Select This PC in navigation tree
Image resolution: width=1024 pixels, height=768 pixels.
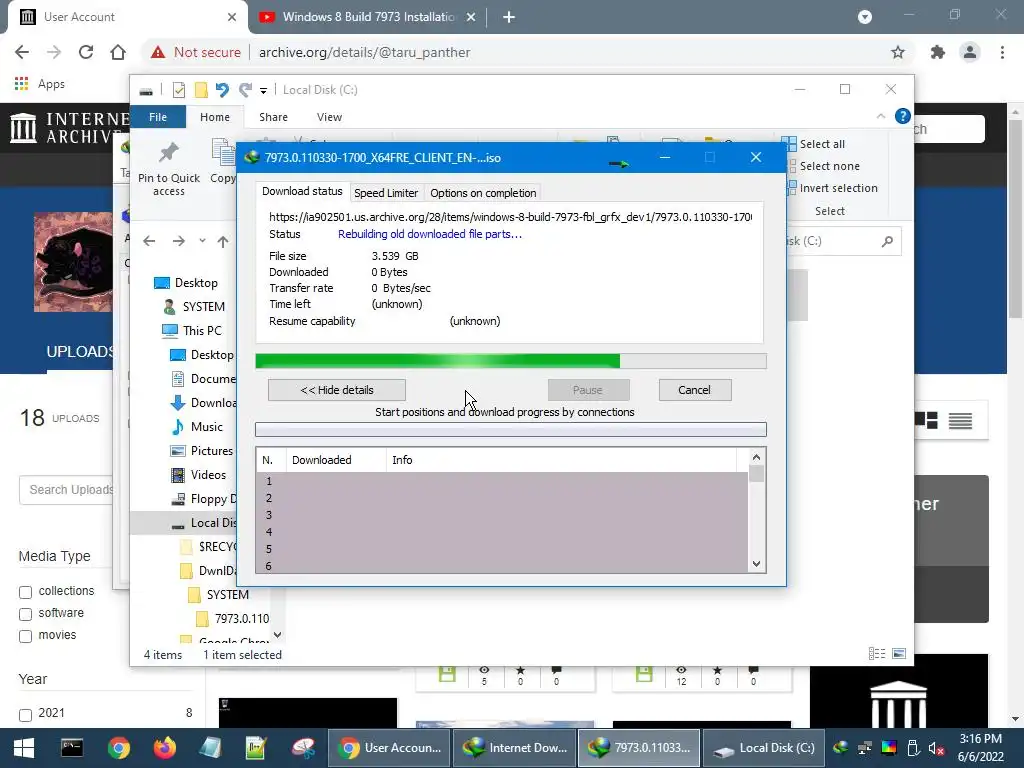coord(192,330)
